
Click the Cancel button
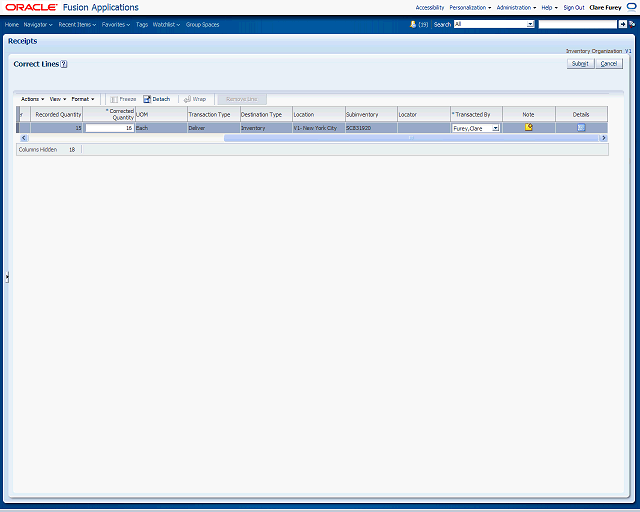click(x=609, y=63)
